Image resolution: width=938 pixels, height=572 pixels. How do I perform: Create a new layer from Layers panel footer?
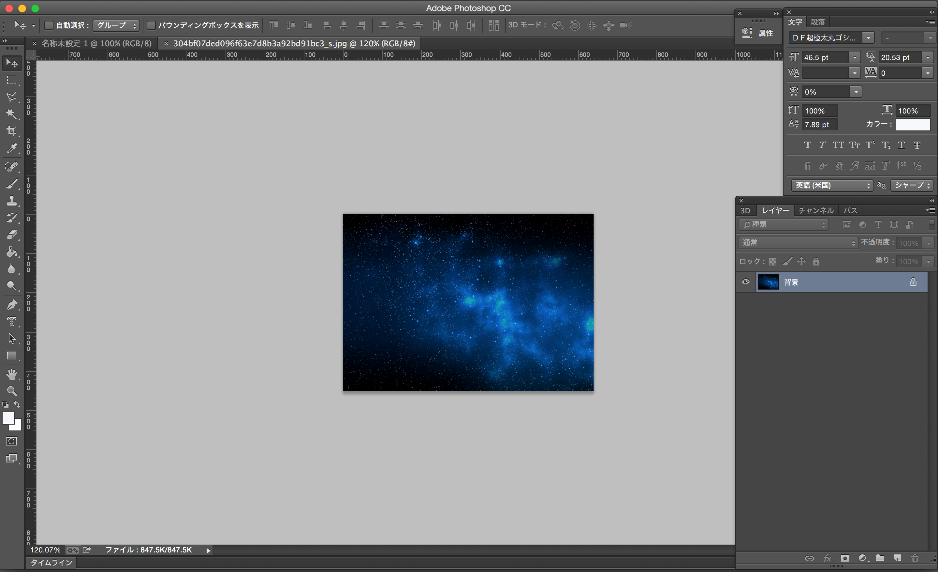tap(897, 557)
